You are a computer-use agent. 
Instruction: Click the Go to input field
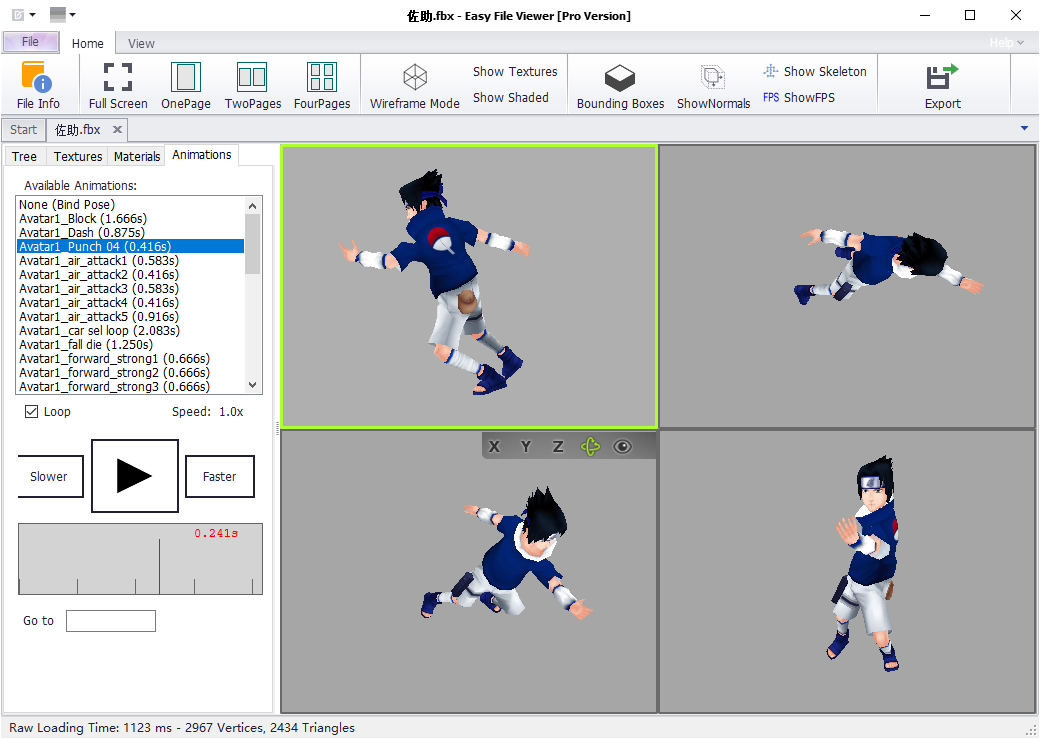(x=111, y=621)
